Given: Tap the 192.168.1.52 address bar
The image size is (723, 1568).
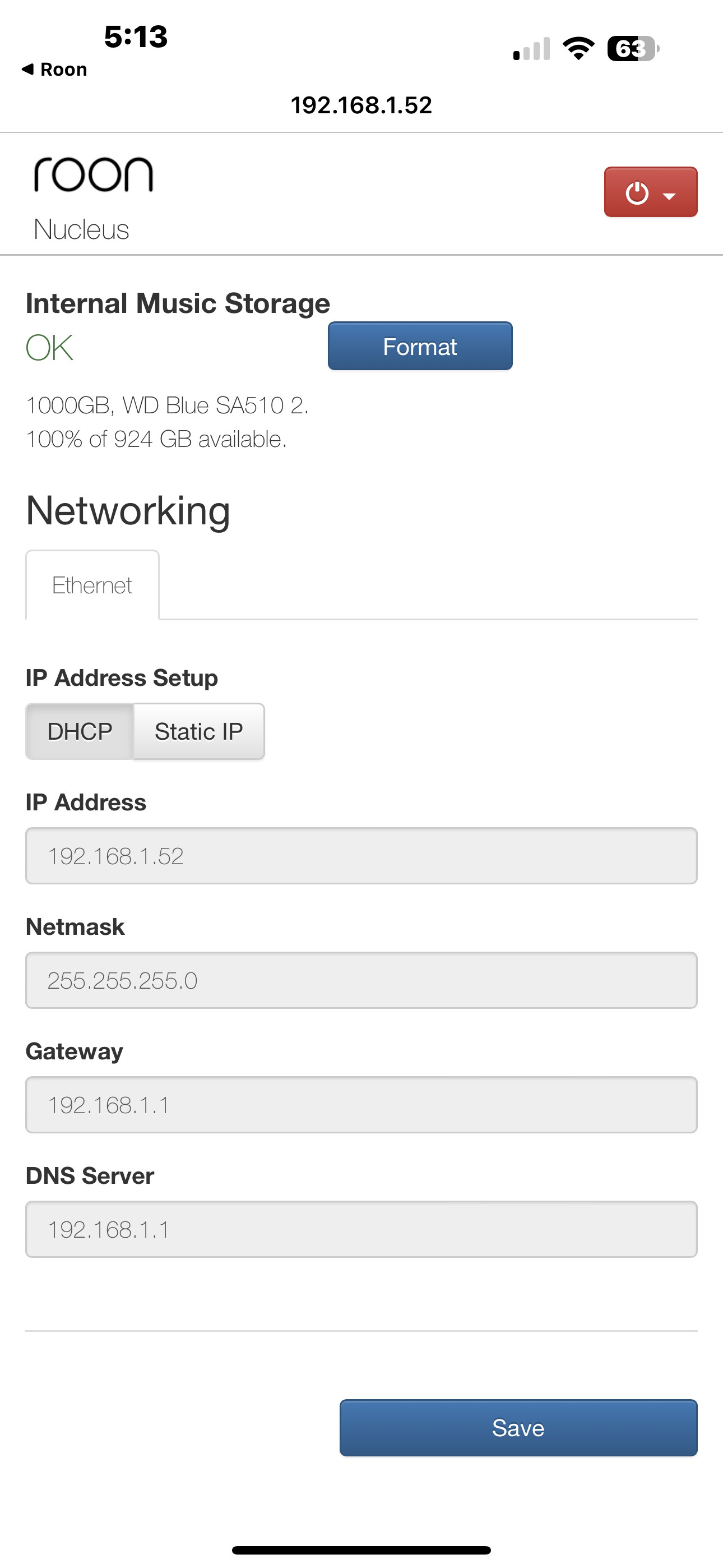Looking at the screenshot, I should (361, 105).
